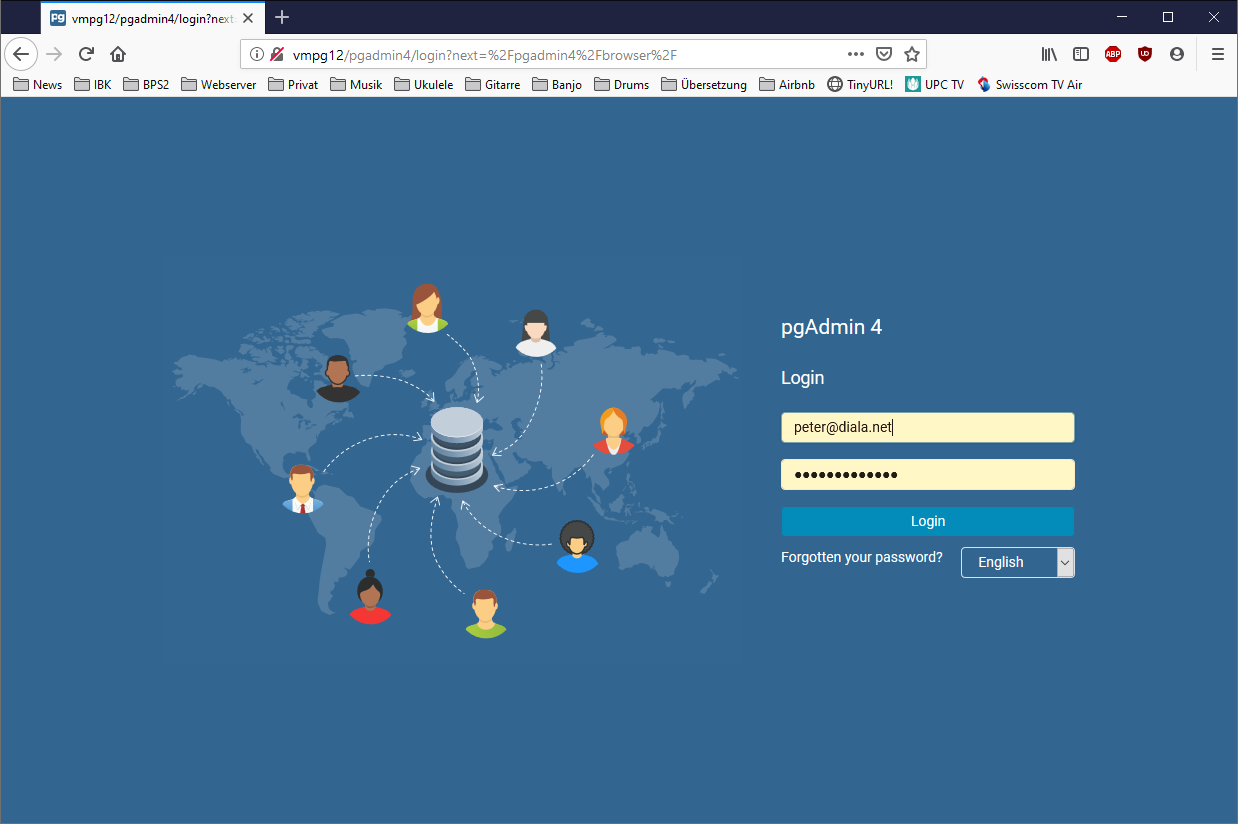Open a new browser tab
1238x824 pixels.
[x=282, y=17]
